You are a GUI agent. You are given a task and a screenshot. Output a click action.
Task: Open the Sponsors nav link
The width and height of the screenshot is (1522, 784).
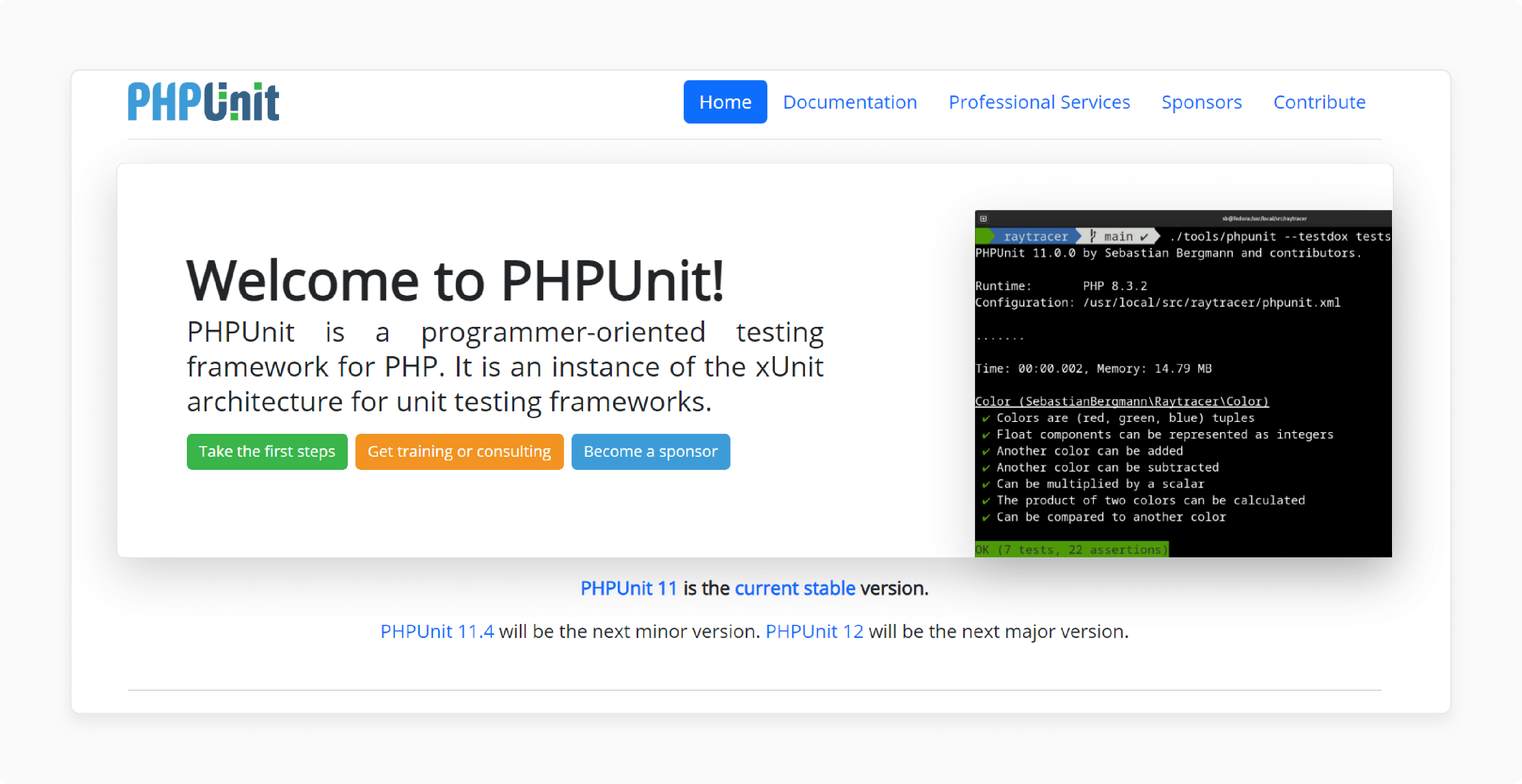pyautogui.click(x=1201, y=102)
